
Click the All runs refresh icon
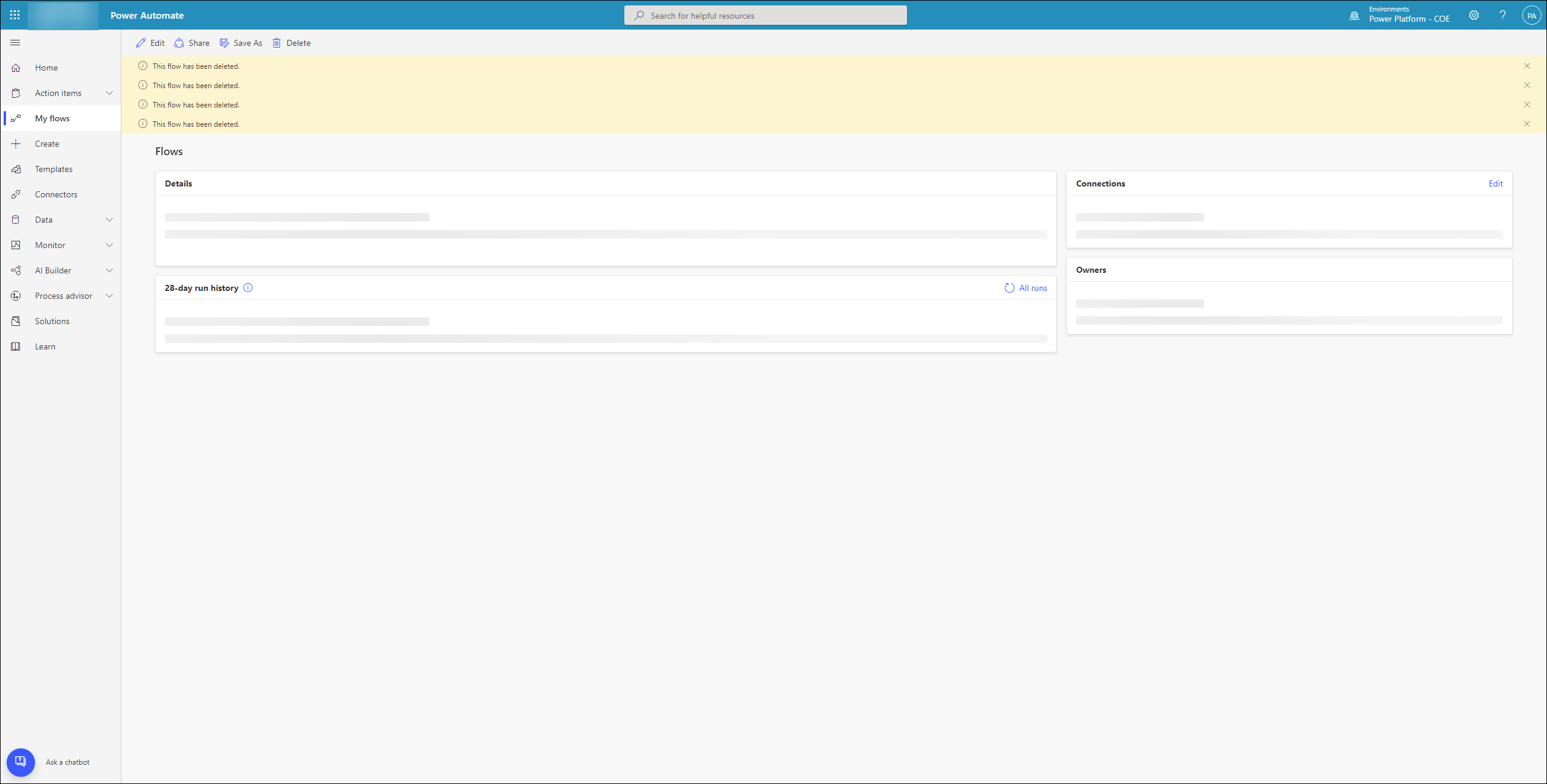1009,288
